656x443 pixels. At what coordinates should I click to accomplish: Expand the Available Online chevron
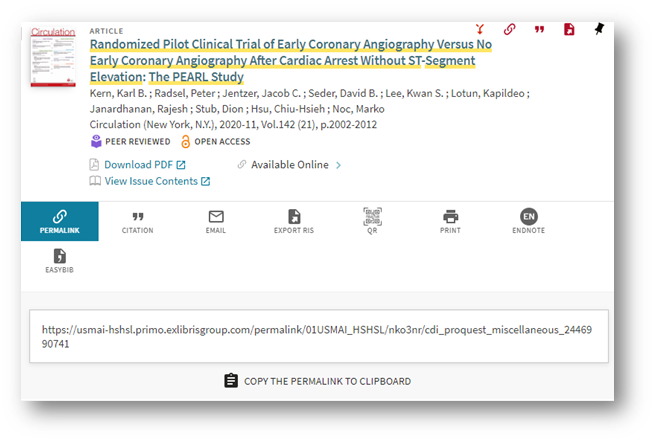point(338,165)
